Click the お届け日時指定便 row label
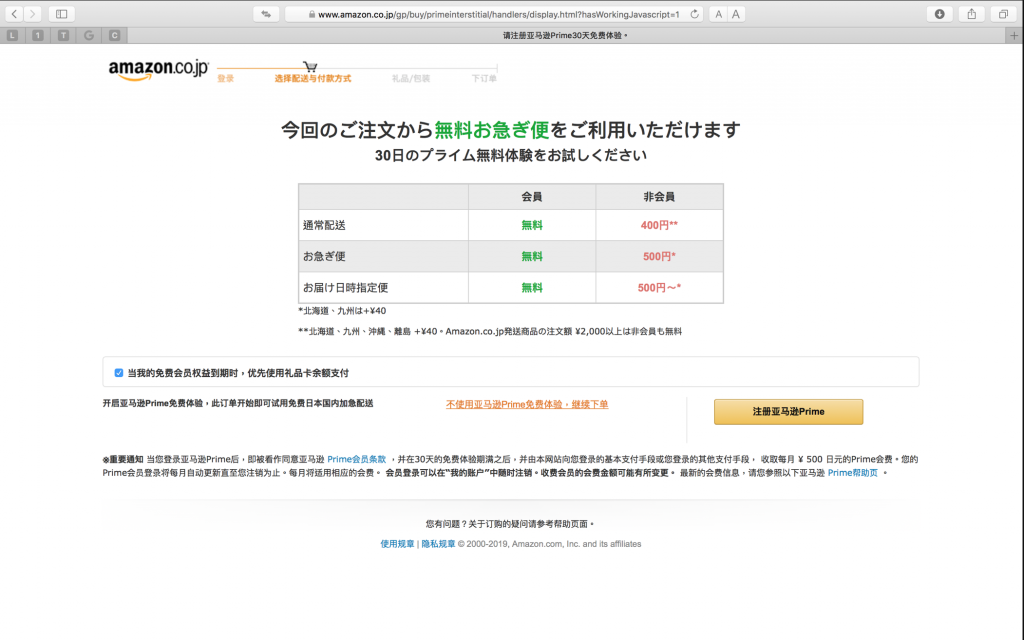The image size is (1024, 640). tap(345, 287)
